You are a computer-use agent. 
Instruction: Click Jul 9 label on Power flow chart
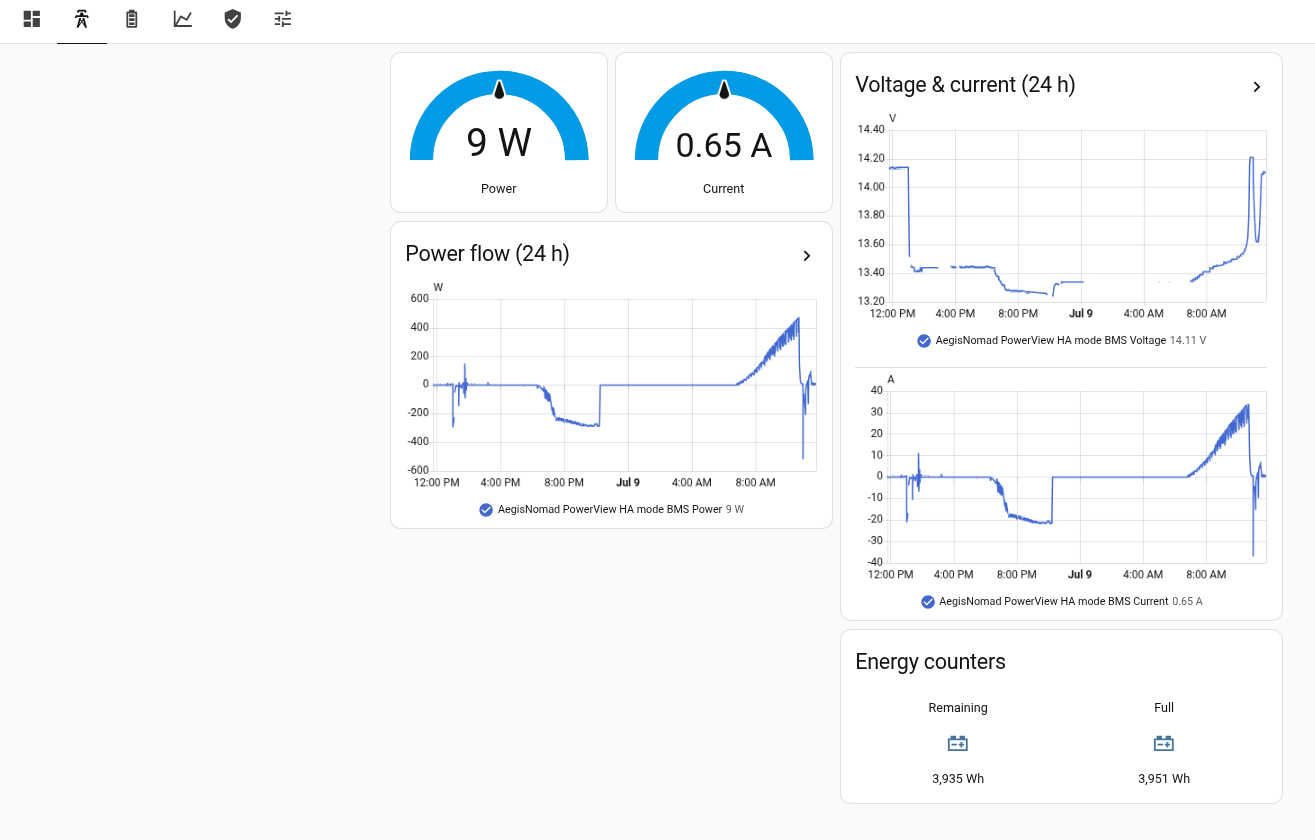pos(628,483)
